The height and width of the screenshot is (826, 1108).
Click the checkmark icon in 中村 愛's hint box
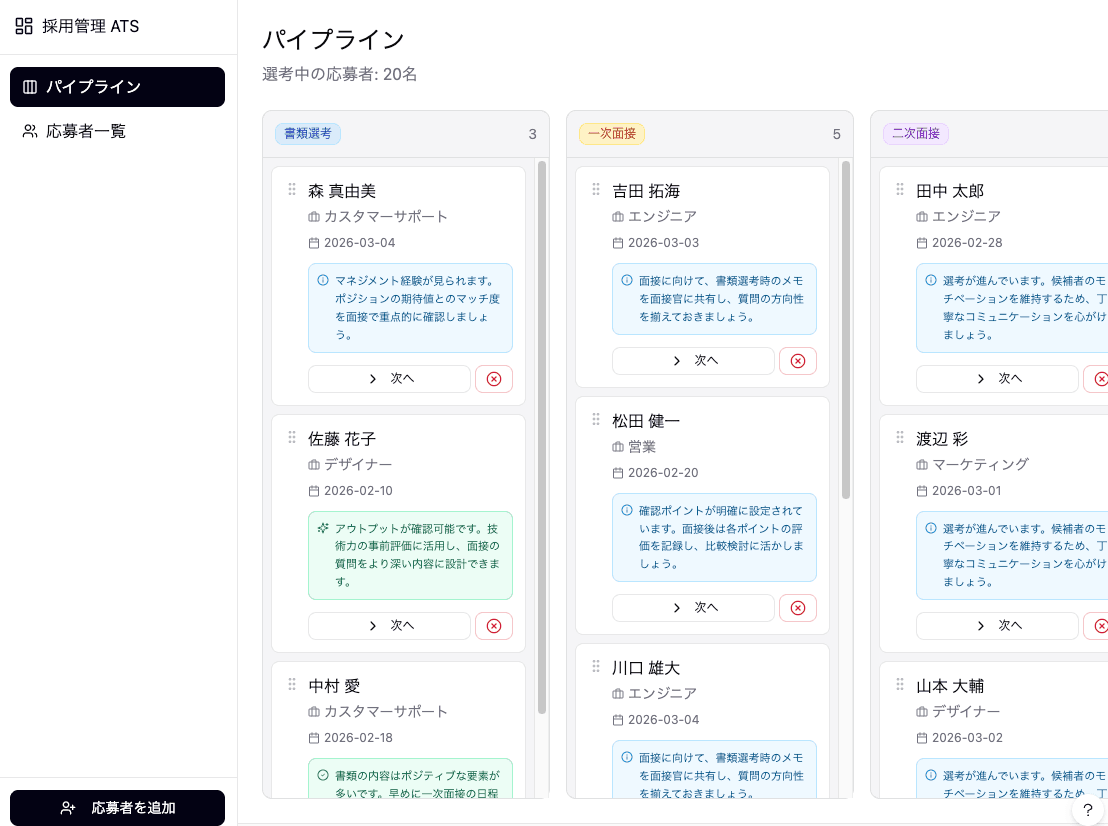click(321, 774)
